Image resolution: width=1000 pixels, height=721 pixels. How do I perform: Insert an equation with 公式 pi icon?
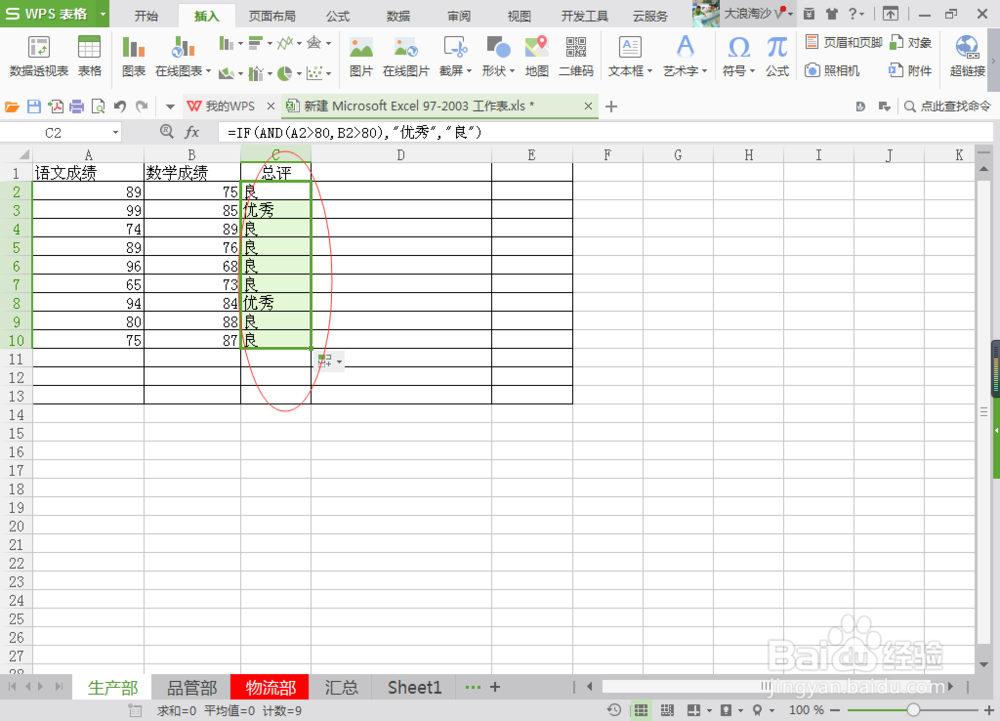[777, 56]
